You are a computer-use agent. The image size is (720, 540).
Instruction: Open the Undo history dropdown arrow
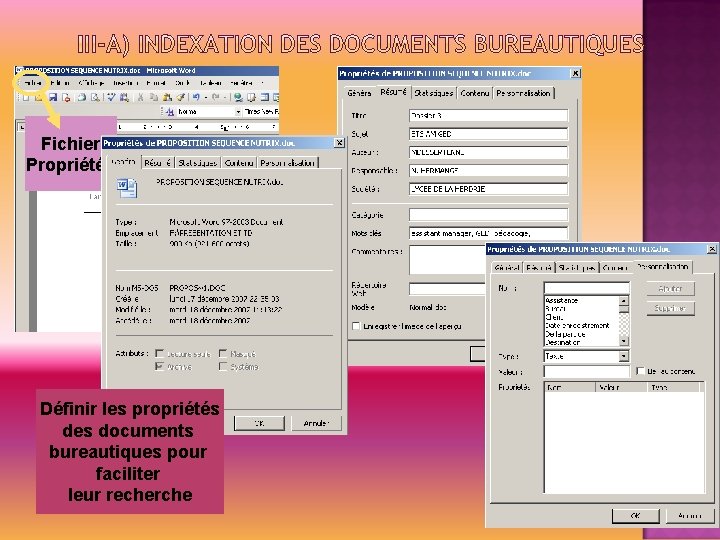(206, 97)
